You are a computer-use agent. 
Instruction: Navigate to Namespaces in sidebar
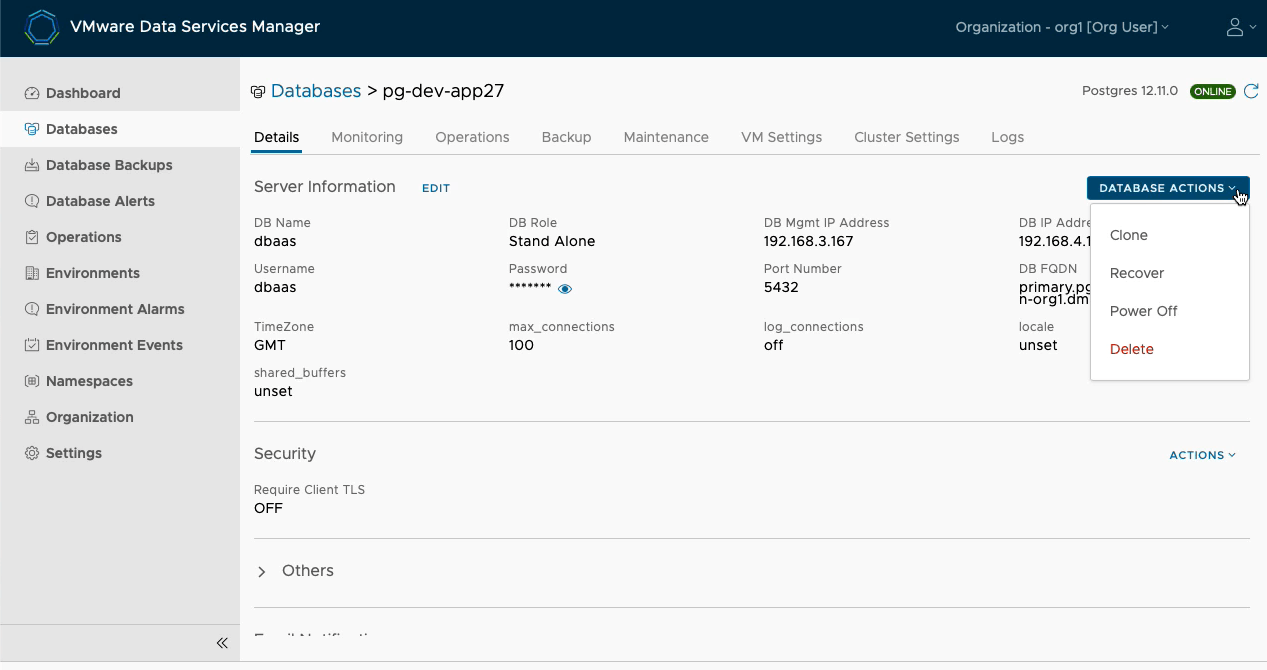coord(89,381)
